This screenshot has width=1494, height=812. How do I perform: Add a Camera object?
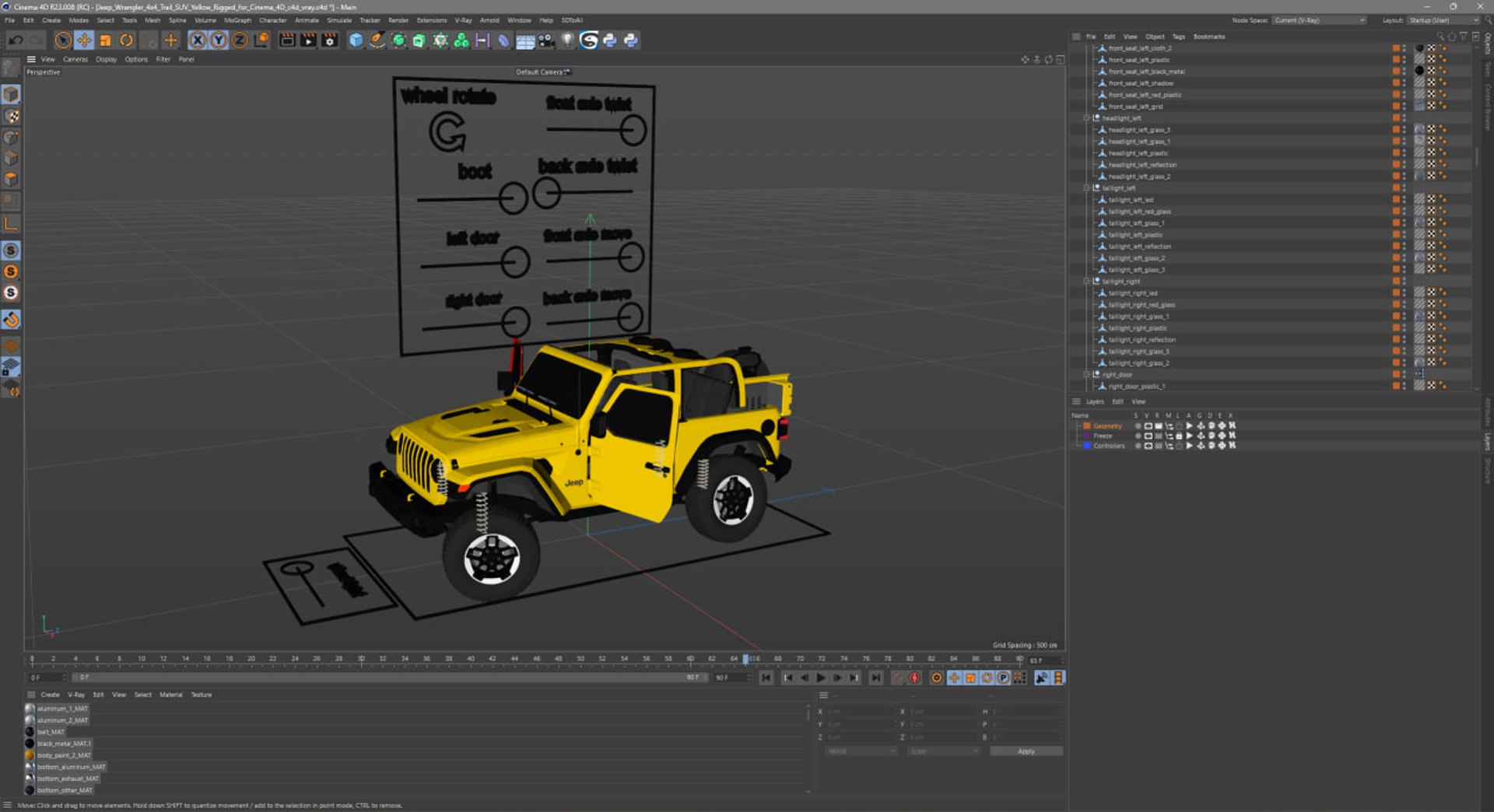tap(546, 40)
